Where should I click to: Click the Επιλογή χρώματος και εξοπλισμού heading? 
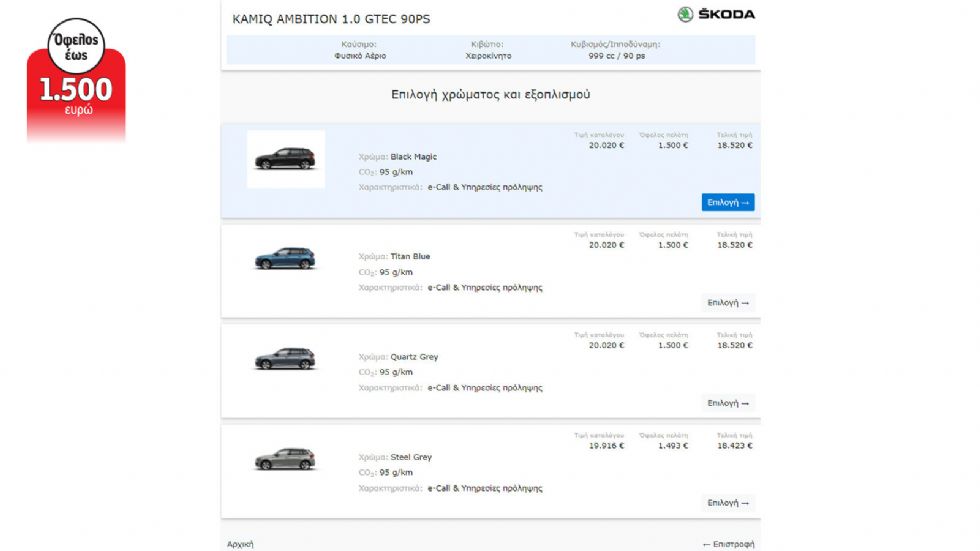(491, 94)
